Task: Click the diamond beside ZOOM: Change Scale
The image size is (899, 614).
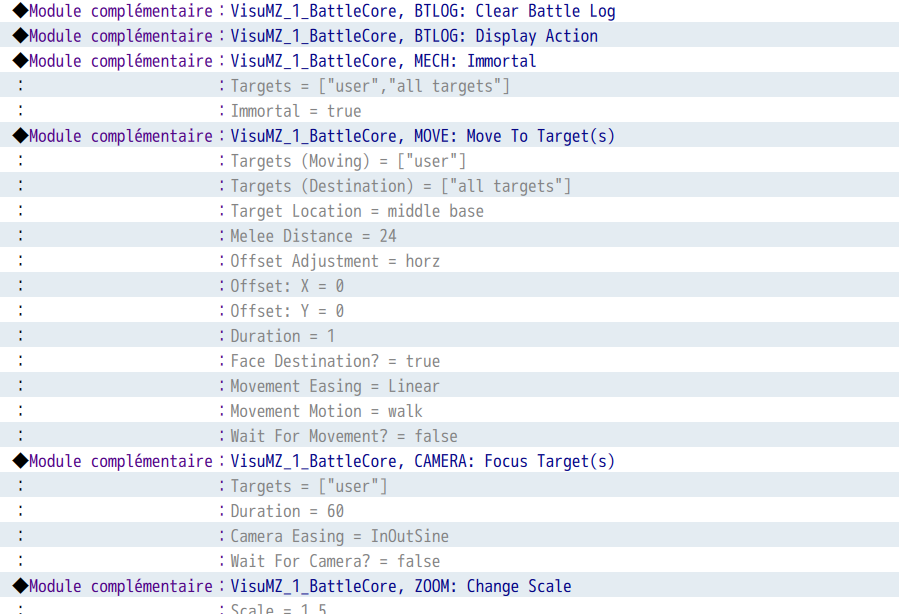Action: pos(20,586)
